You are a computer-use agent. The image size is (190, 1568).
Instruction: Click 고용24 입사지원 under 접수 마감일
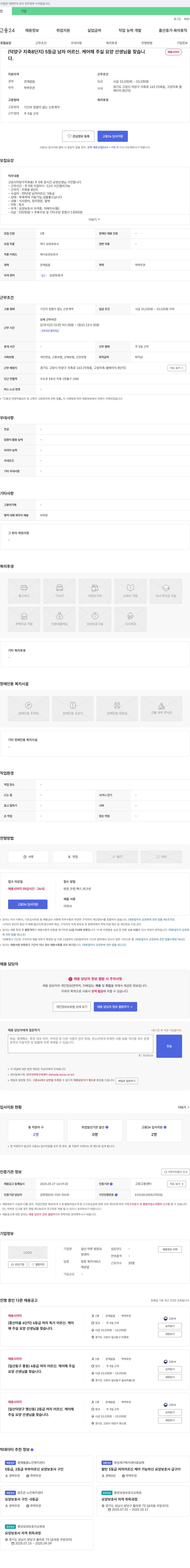(x=27, y=905)
